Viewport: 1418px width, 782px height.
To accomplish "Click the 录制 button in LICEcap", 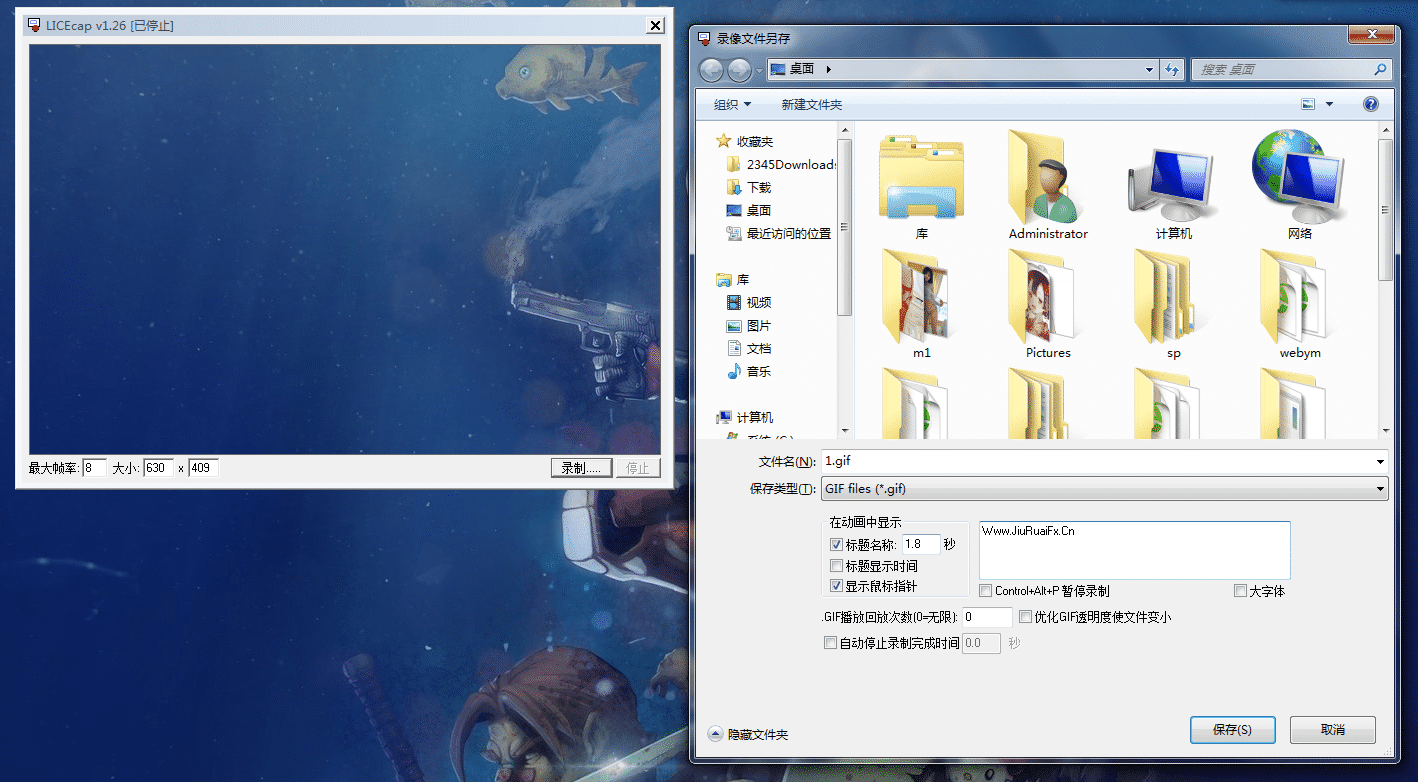I will (581, 468).
